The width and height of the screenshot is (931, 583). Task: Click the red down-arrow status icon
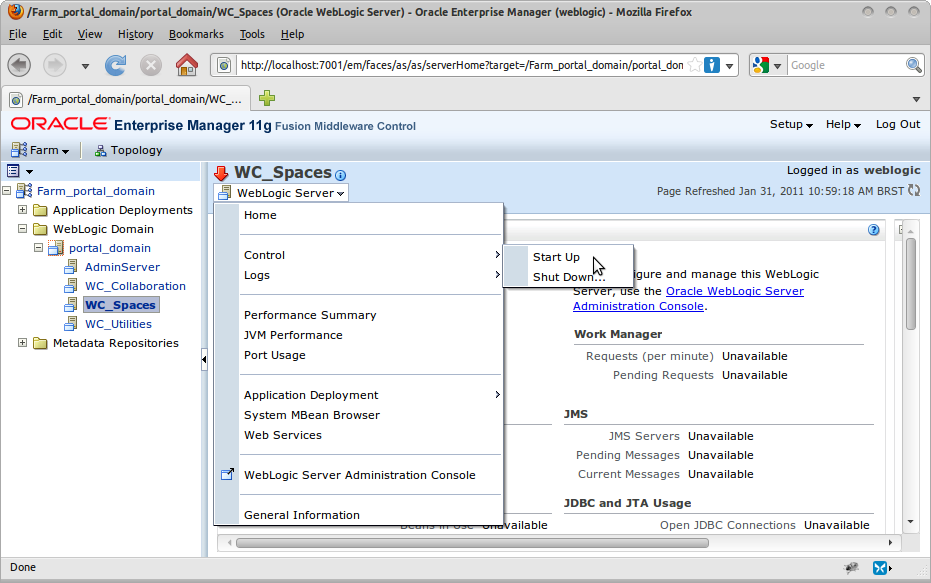pyautogui.click(x=221, y=173)
